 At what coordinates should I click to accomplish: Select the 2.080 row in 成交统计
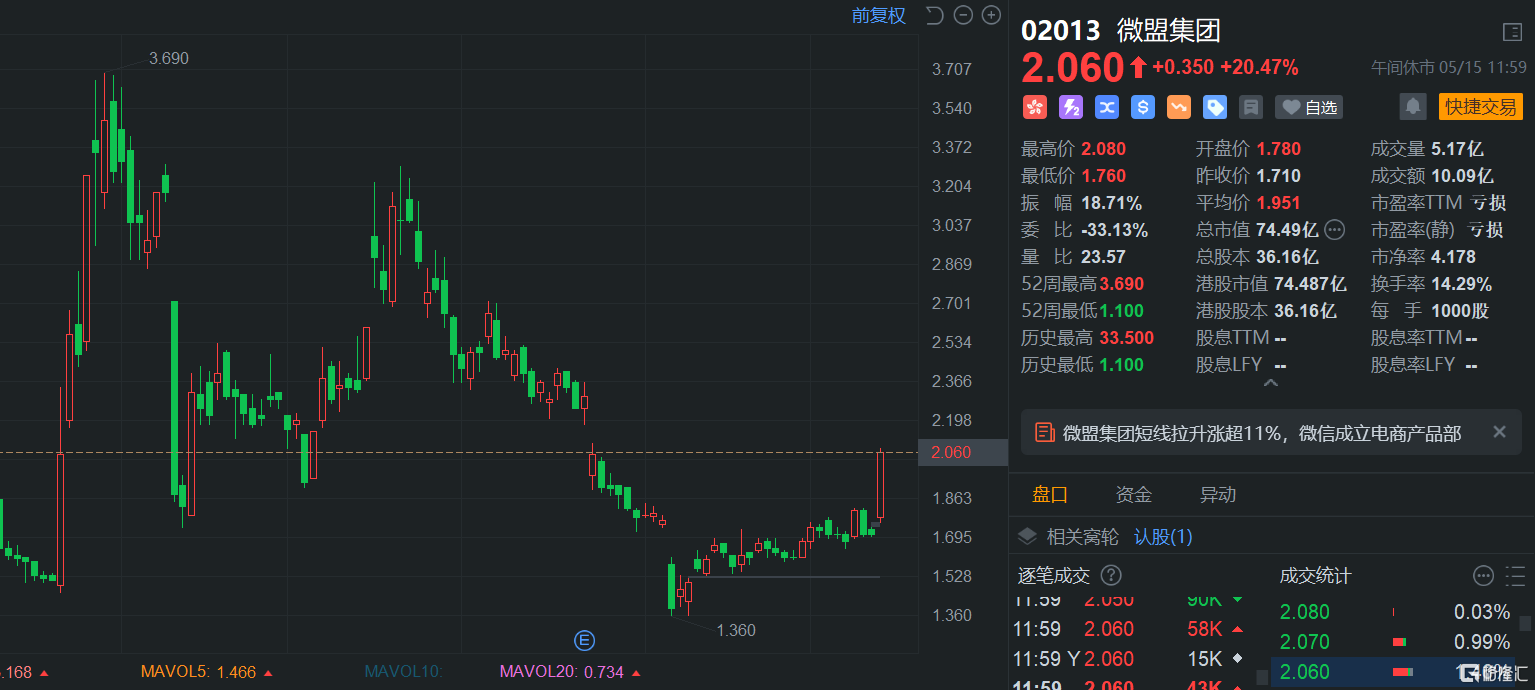click(x=1395, y=612)
